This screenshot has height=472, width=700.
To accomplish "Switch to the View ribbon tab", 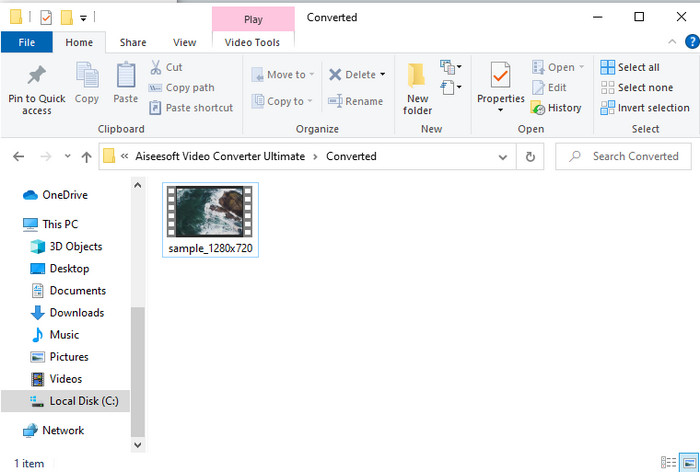I will click(184, 42).
